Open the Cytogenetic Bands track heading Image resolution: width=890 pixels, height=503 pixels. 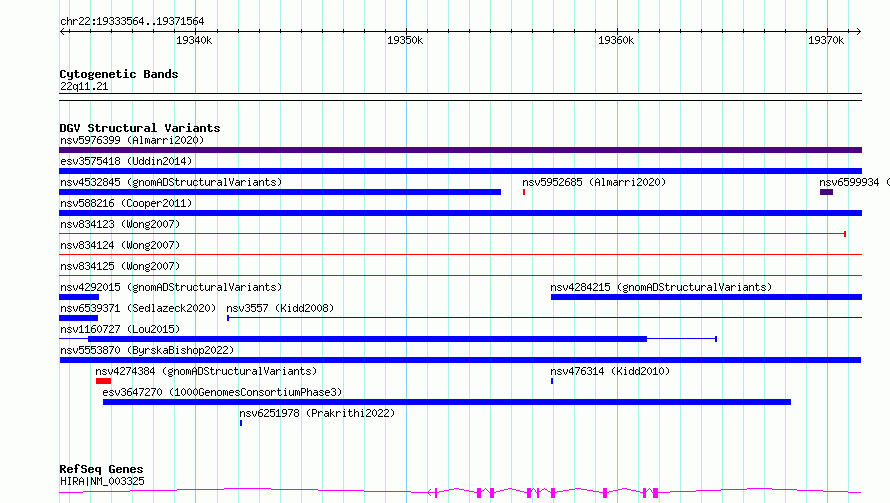[119, 74]
